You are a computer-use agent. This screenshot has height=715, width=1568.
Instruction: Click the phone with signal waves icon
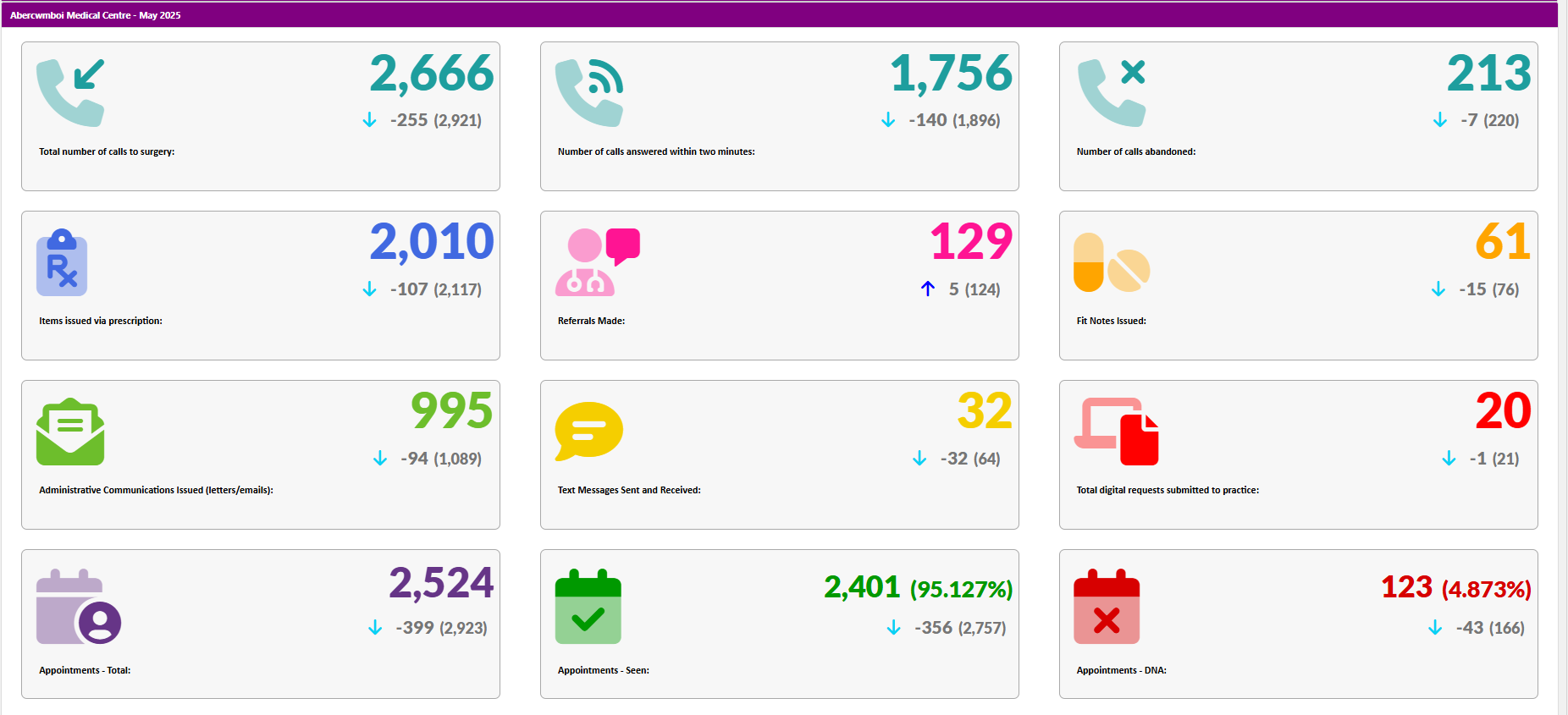tap(589, 92)
